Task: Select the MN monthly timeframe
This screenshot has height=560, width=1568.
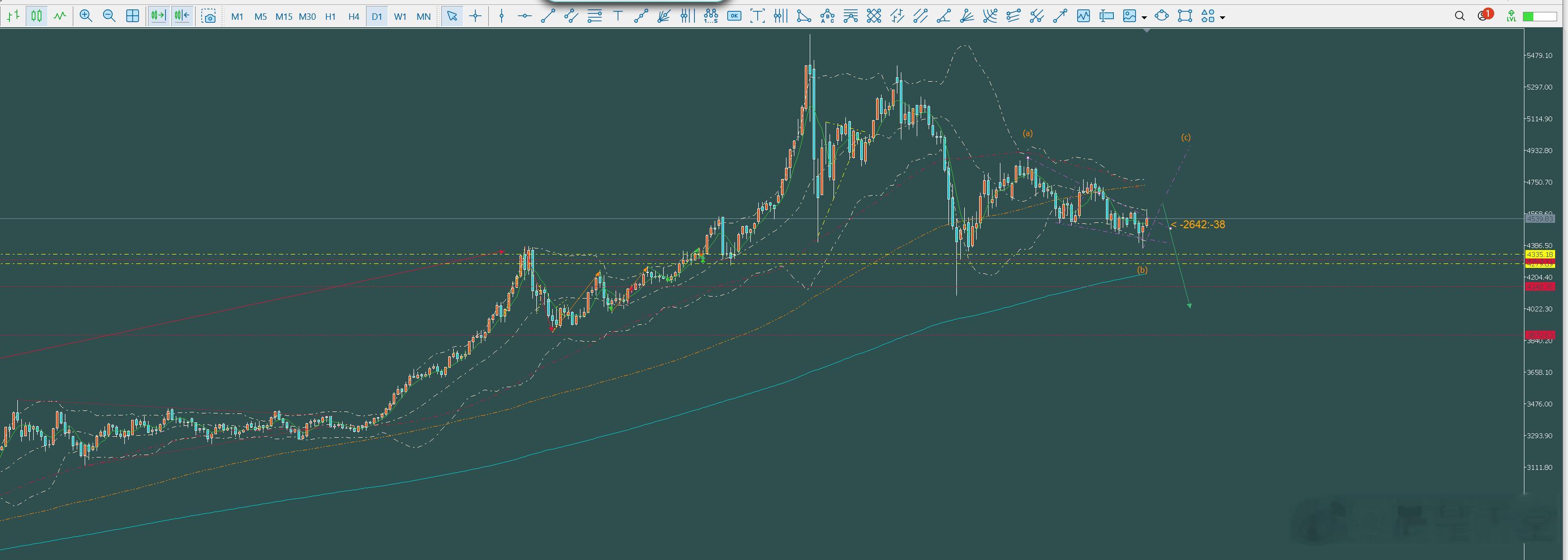Action: click(423, 16)
